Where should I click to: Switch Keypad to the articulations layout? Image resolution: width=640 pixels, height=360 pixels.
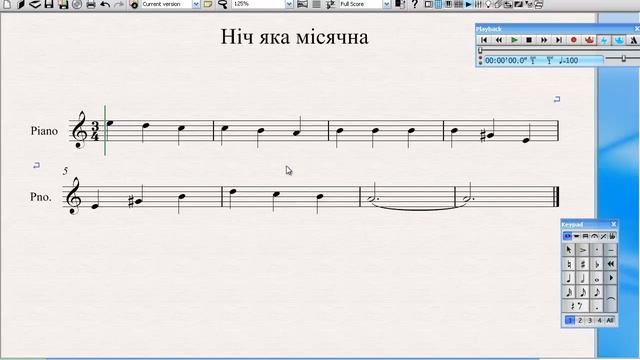(594, 236)
